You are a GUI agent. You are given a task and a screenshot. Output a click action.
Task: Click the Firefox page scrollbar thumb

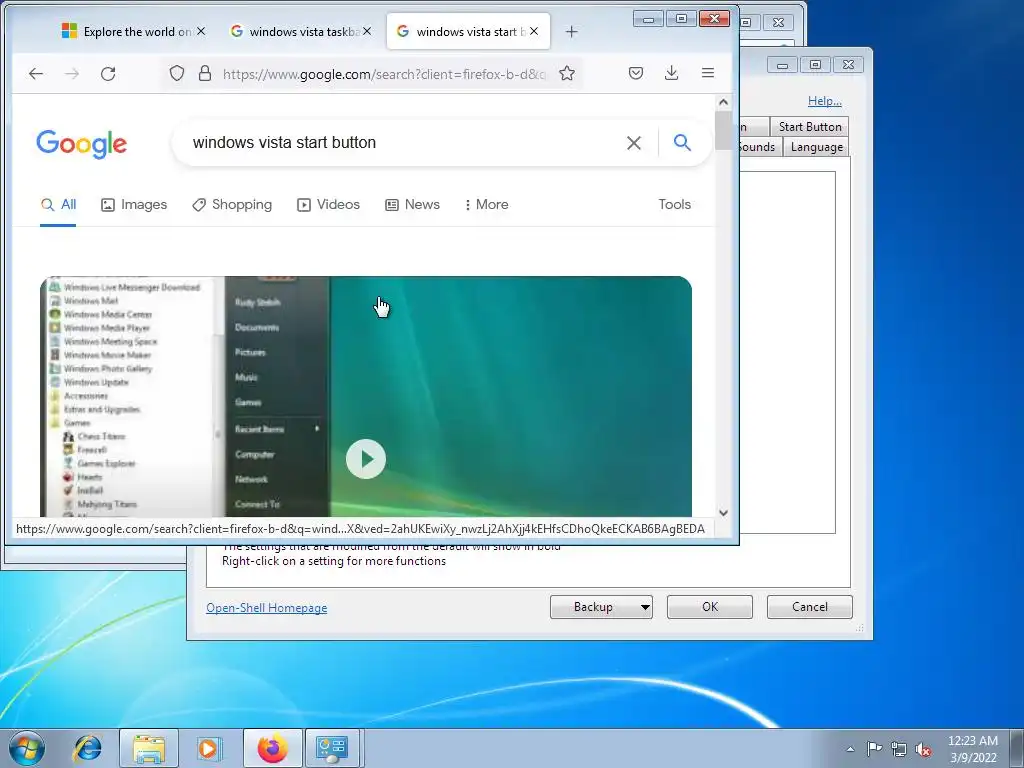point(723,131)
